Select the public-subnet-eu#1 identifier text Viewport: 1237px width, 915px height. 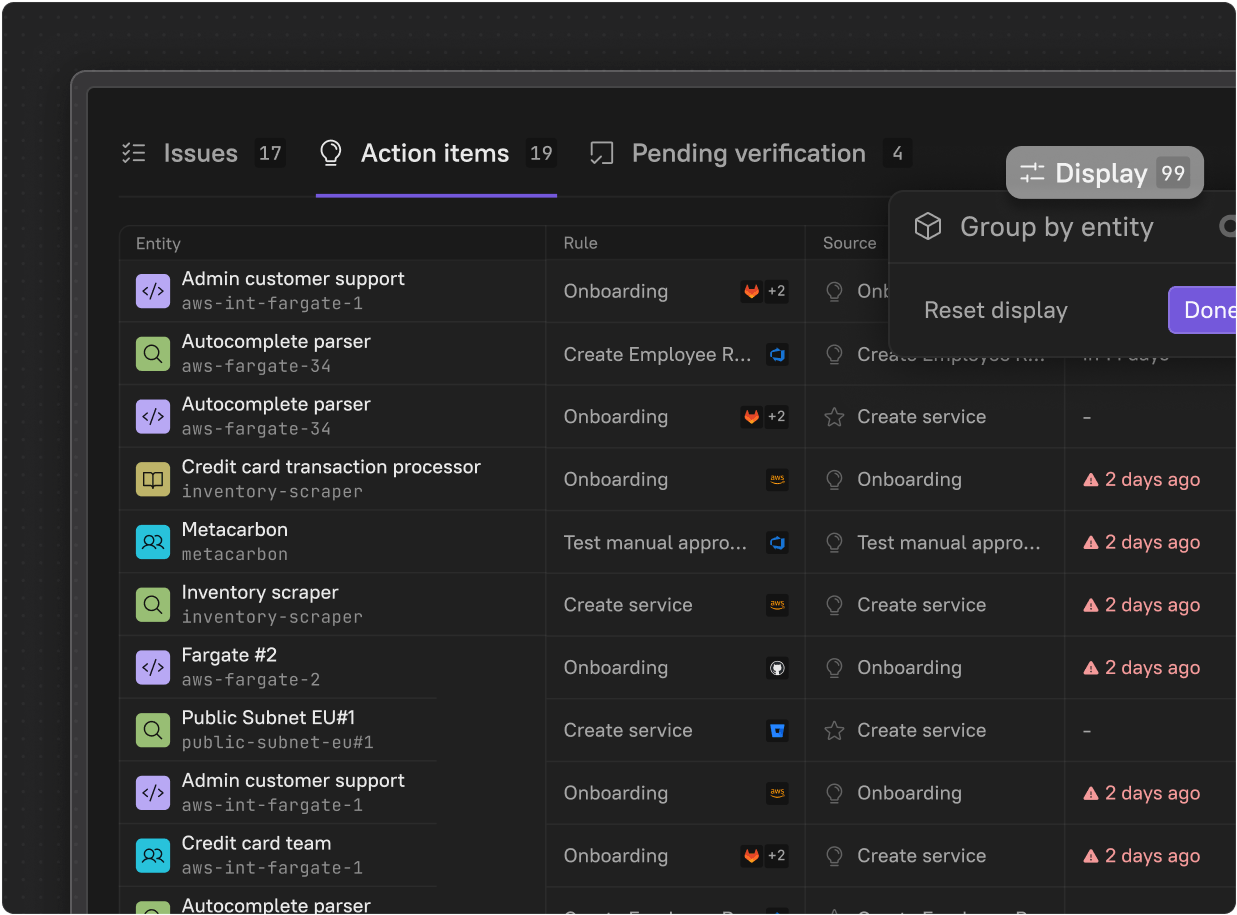pyautogui.click(x=277, y=743)
